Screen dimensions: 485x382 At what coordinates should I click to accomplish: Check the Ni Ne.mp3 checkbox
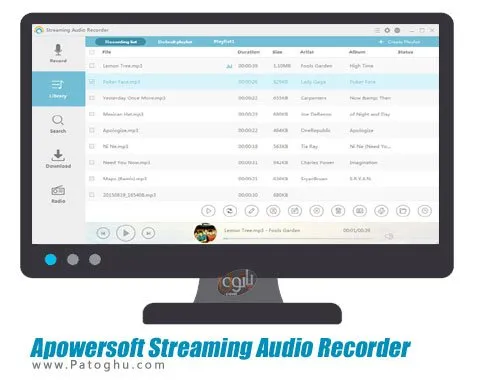(92, 146)
